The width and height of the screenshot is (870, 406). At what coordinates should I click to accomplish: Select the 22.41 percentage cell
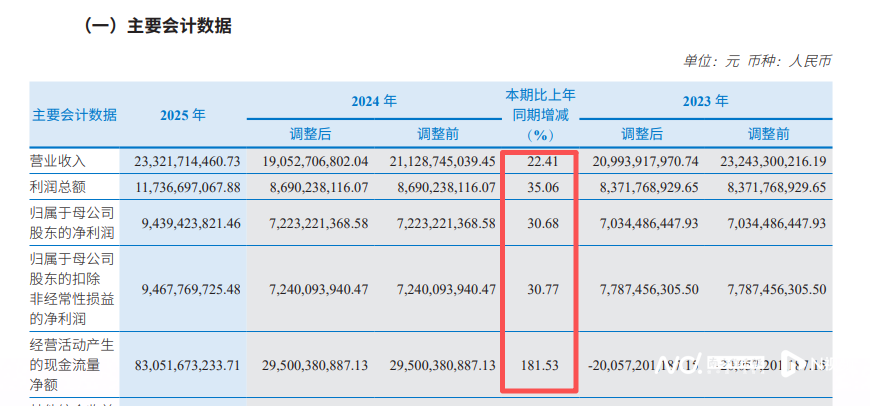coord(539,161)
